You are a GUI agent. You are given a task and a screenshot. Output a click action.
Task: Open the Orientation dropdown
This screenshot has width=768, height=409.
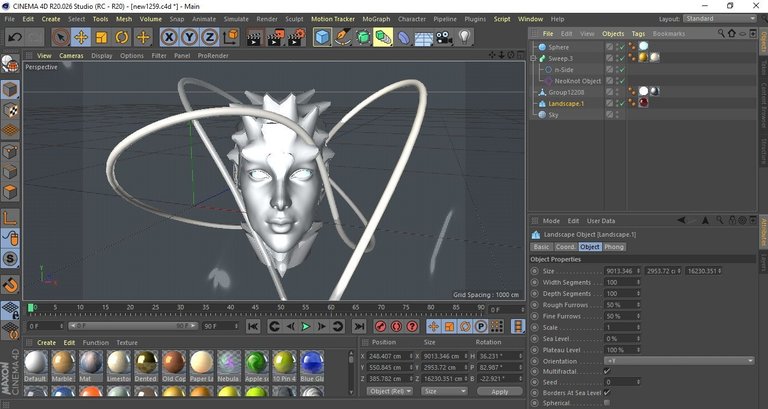pyautogui.click(x=679, y=361)
